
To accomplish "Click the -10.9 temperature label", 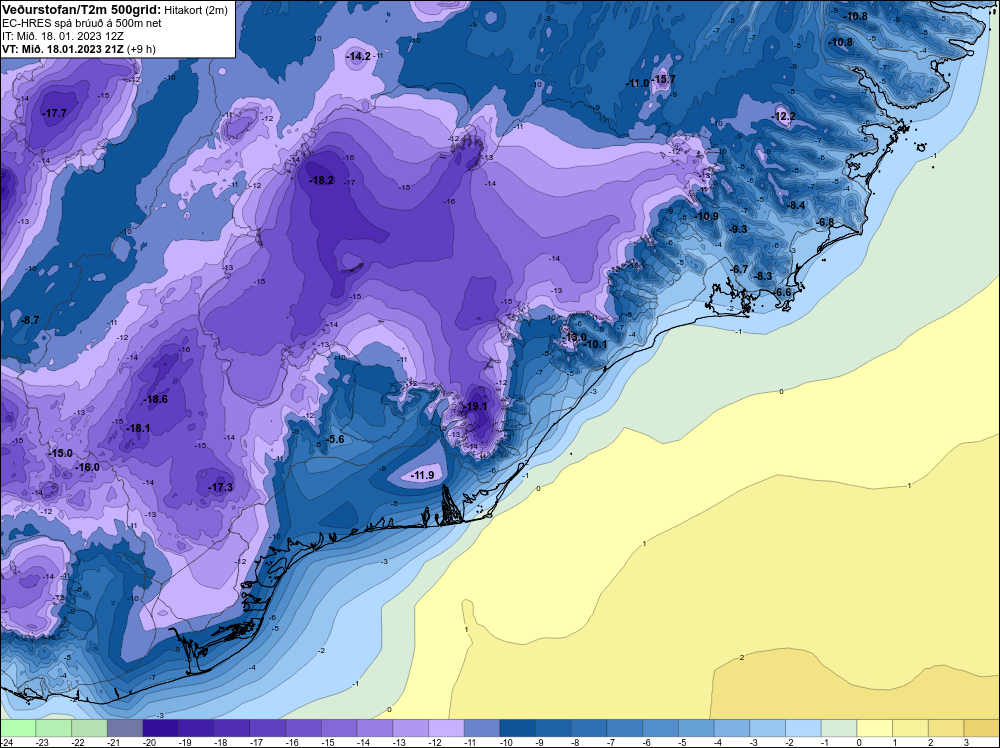I will point(706,216).
